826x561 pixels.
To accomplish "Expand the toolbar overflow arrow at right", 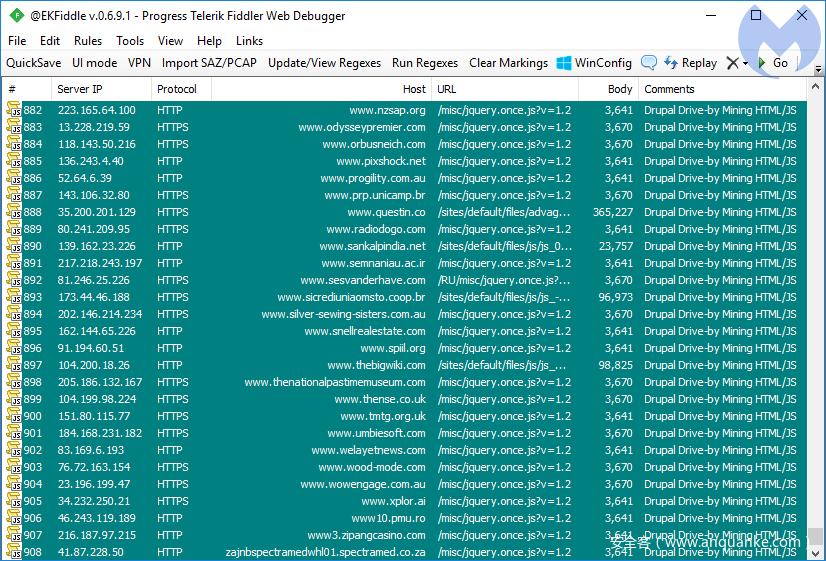I will click(x=819, y=68).
